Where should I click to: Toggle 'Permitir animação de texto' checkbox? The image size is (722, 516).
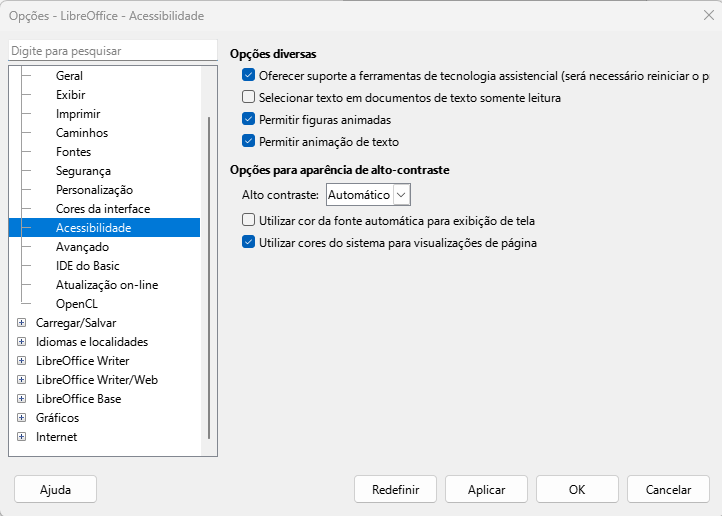pos(248,141)
